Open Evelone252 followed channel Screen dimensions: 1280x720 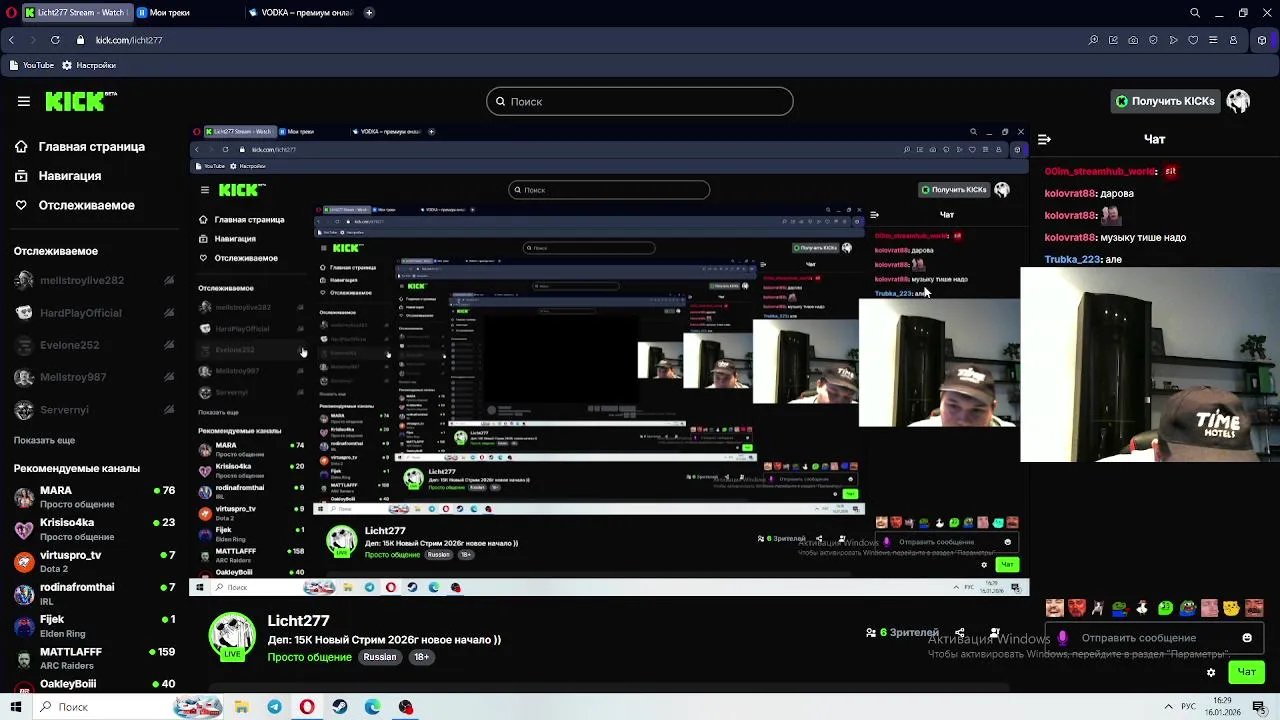95,345
